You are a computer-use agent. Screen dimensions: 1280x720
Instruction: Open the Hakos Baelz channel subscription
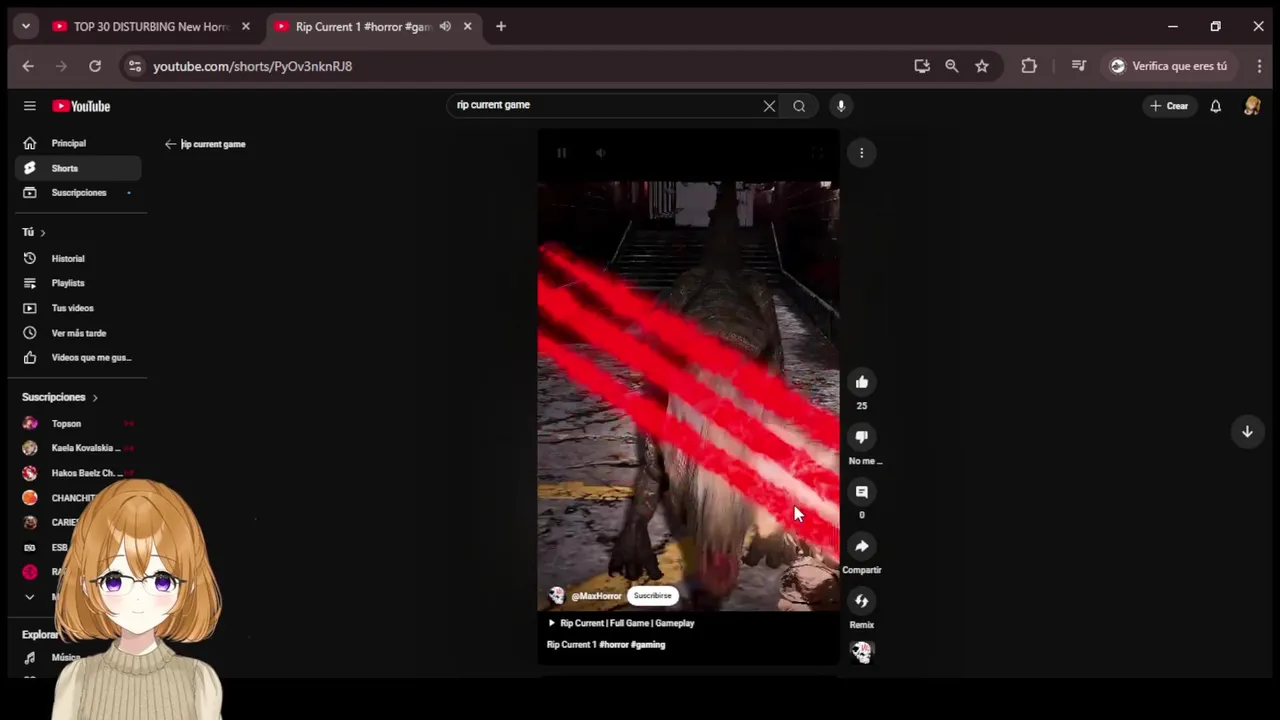[78, 473]
